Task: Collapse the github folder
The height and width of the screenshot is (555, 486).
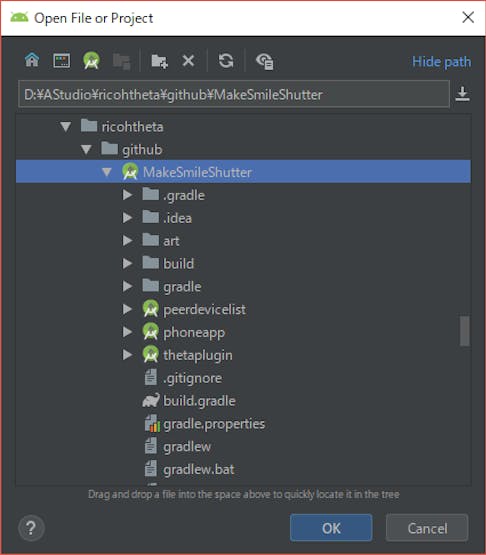Action: [x=86, y=149]
